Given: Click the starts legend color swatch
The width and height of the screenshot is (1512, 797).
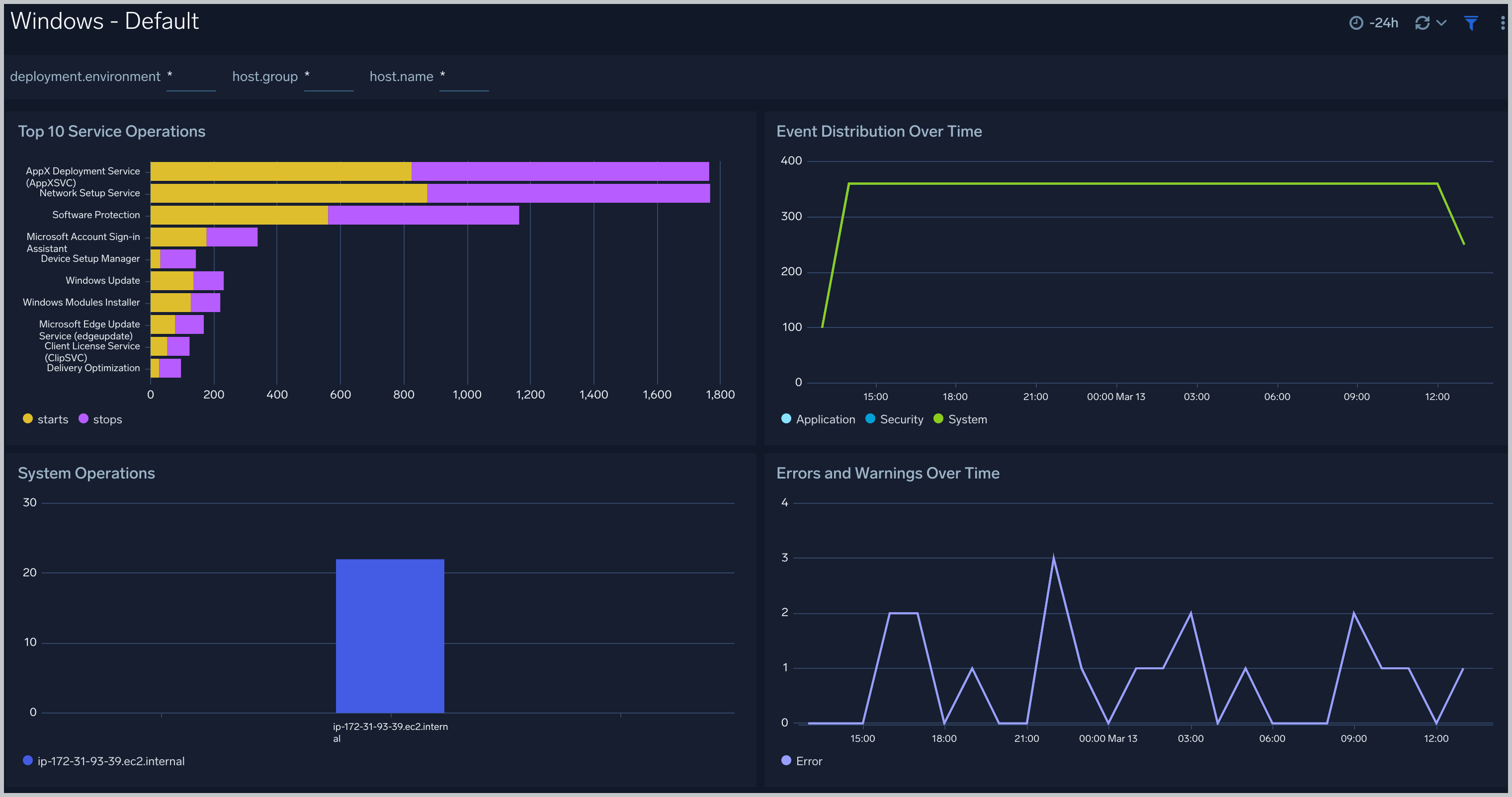Looking at the screenshot, I should click(27, 419).
